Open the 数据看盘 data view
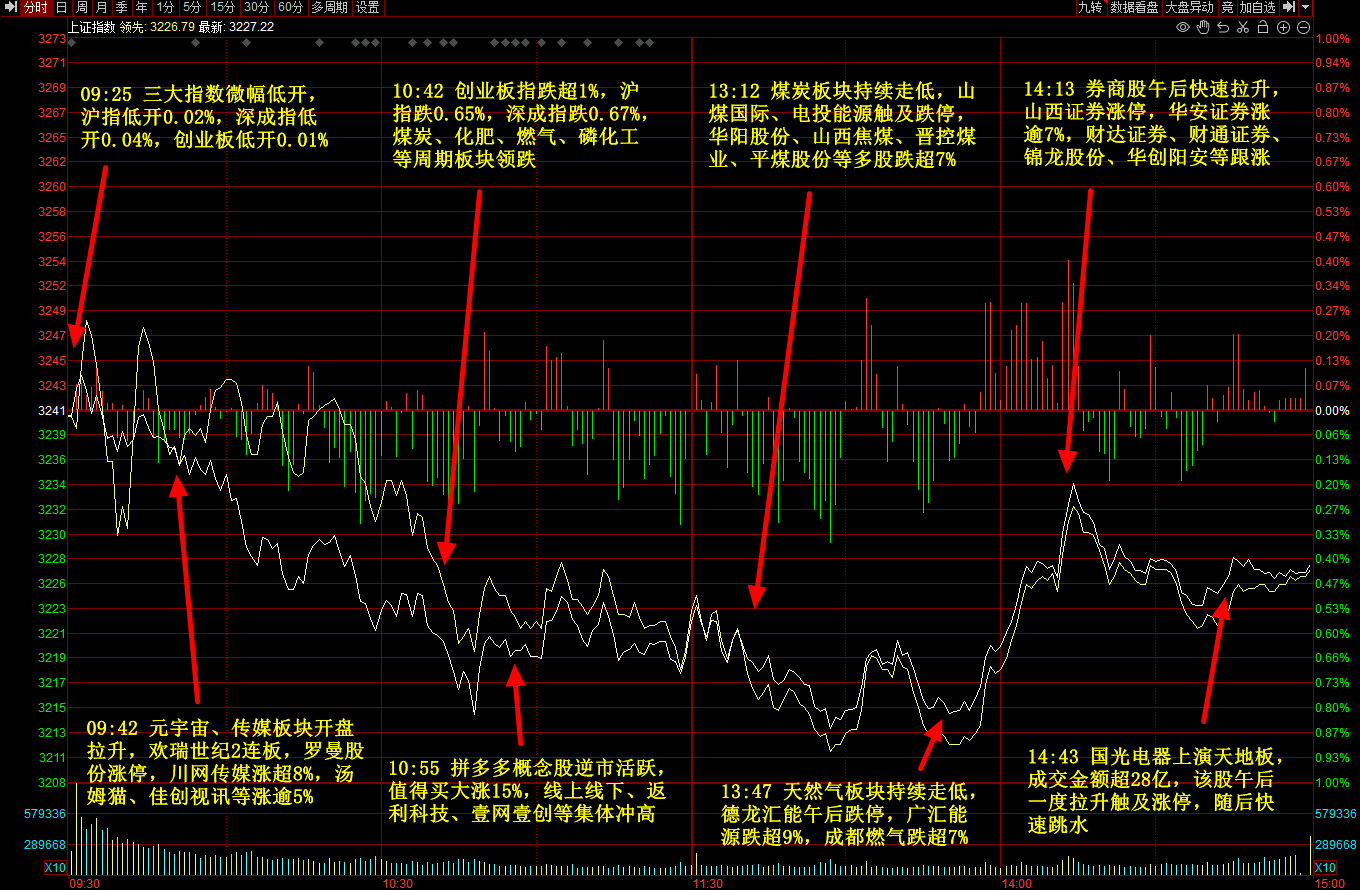 (x=1134, y=7)
